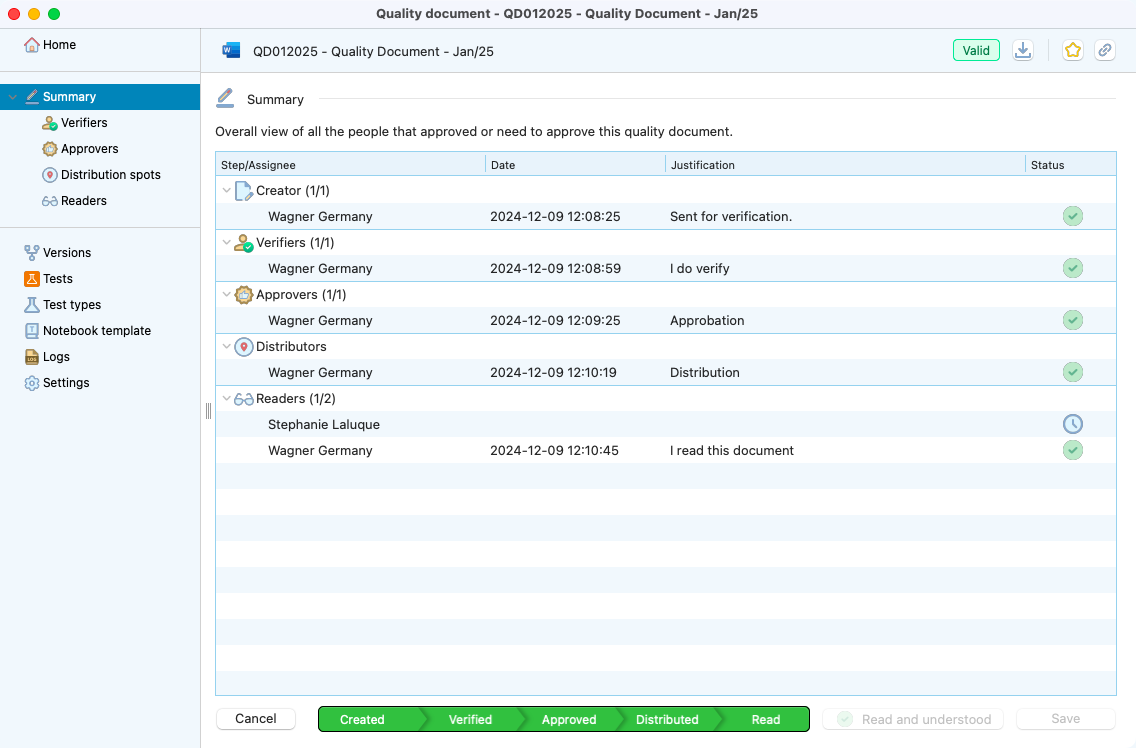Click the Notebook template icon
The image size is (1136, 748).
point(32,331)
